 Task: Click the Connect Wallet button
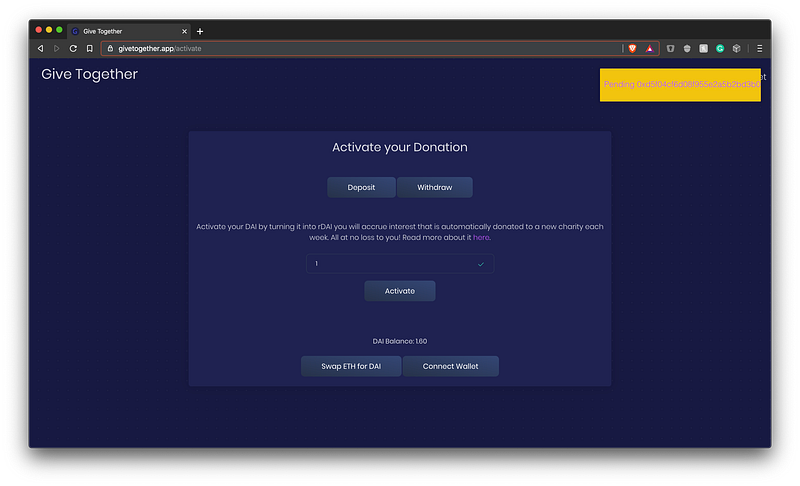451,366
